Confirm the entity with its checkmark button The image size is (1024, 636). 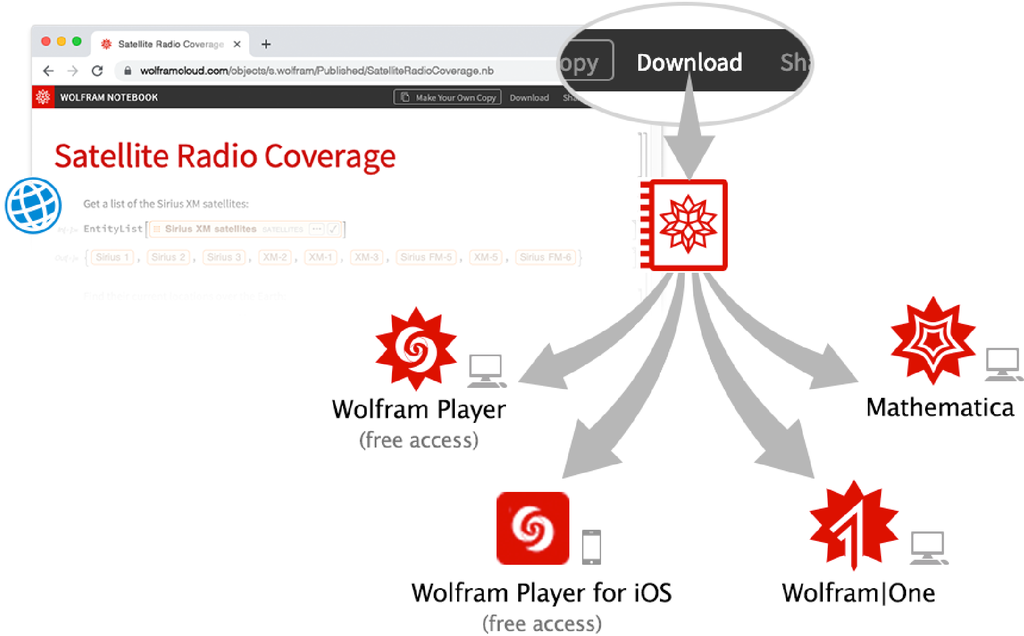(x=333, y=229)
